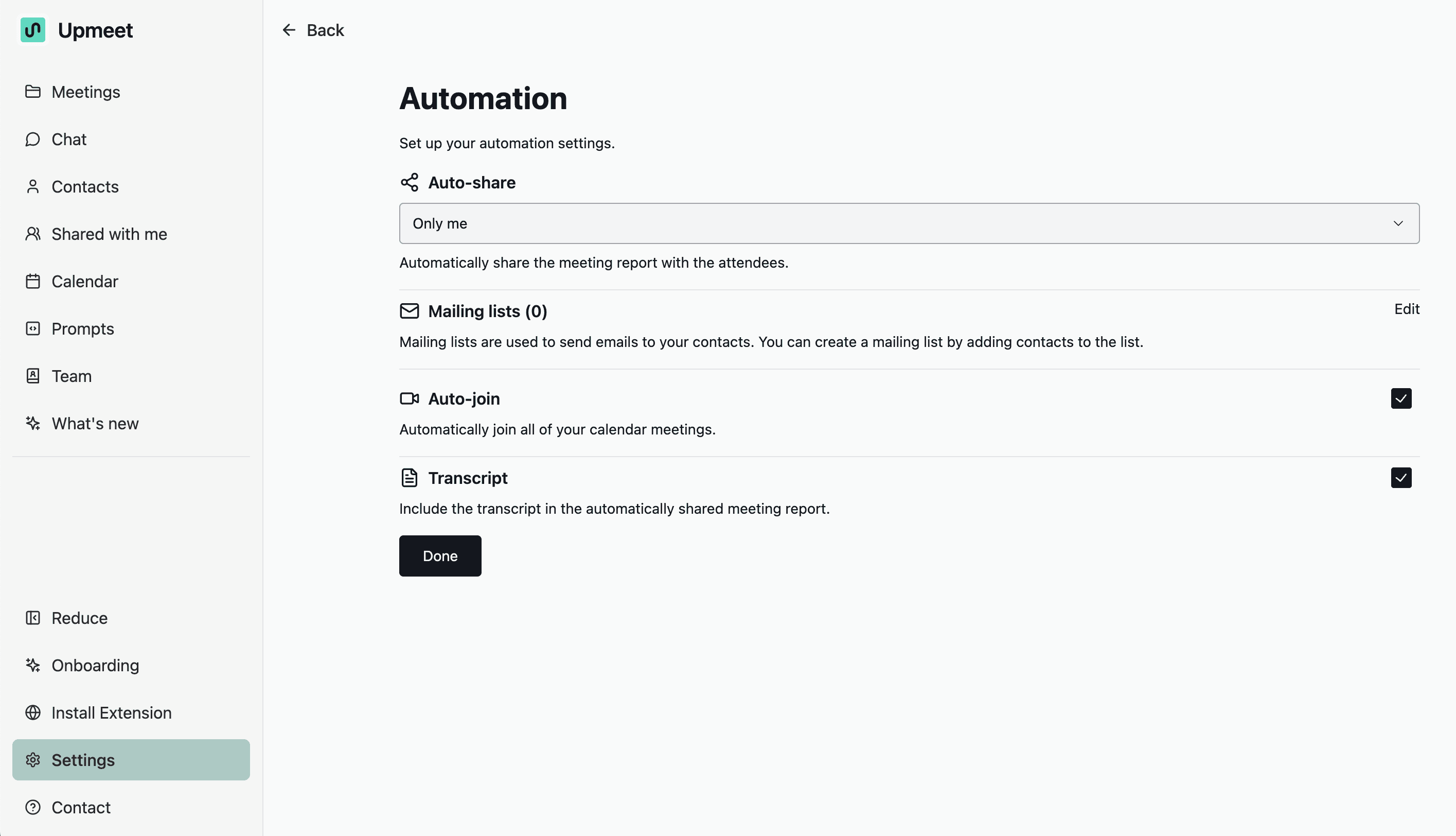Screen dimensions: 1456x836
Task: Go to Contacts in sidebar
Action: point(85,186)
